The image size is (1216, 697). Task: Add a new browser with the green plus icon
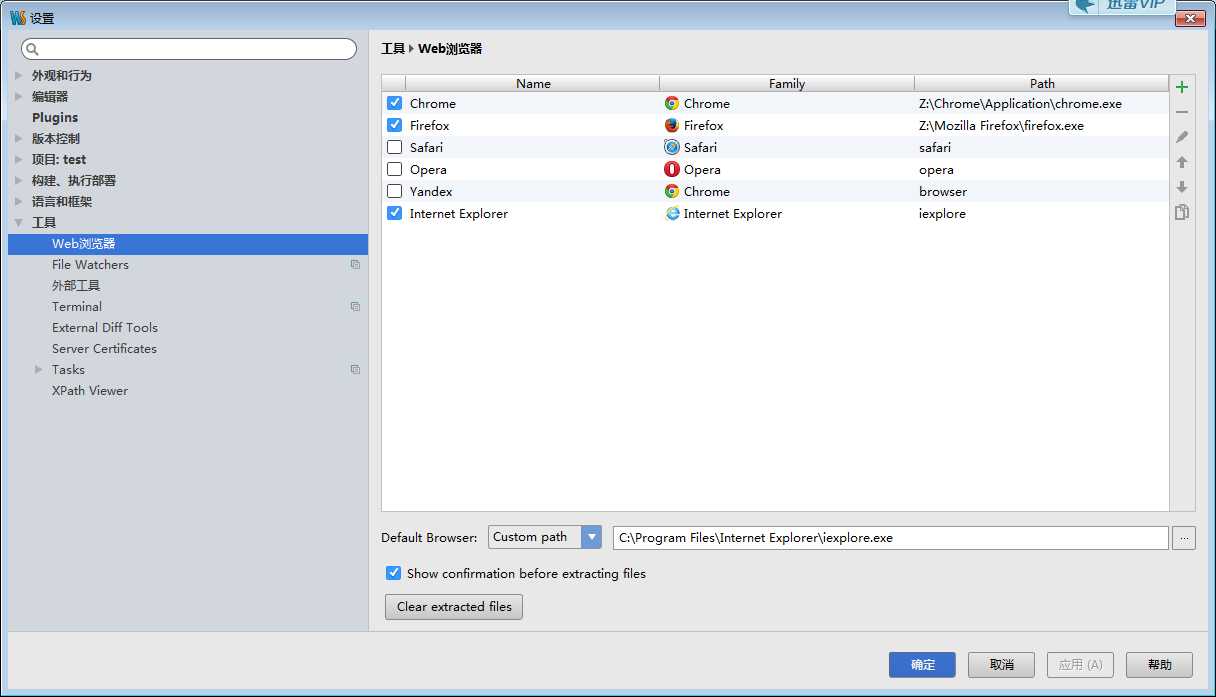click(1182, 87)
